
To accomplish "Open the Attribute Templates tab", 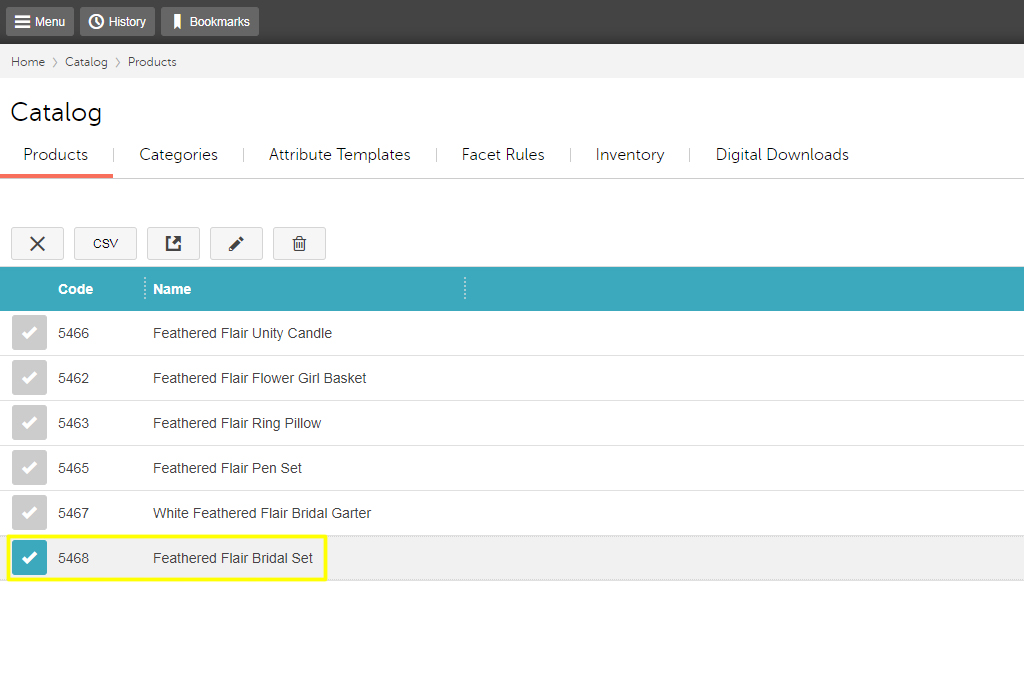I will click(x=339, y=154).
